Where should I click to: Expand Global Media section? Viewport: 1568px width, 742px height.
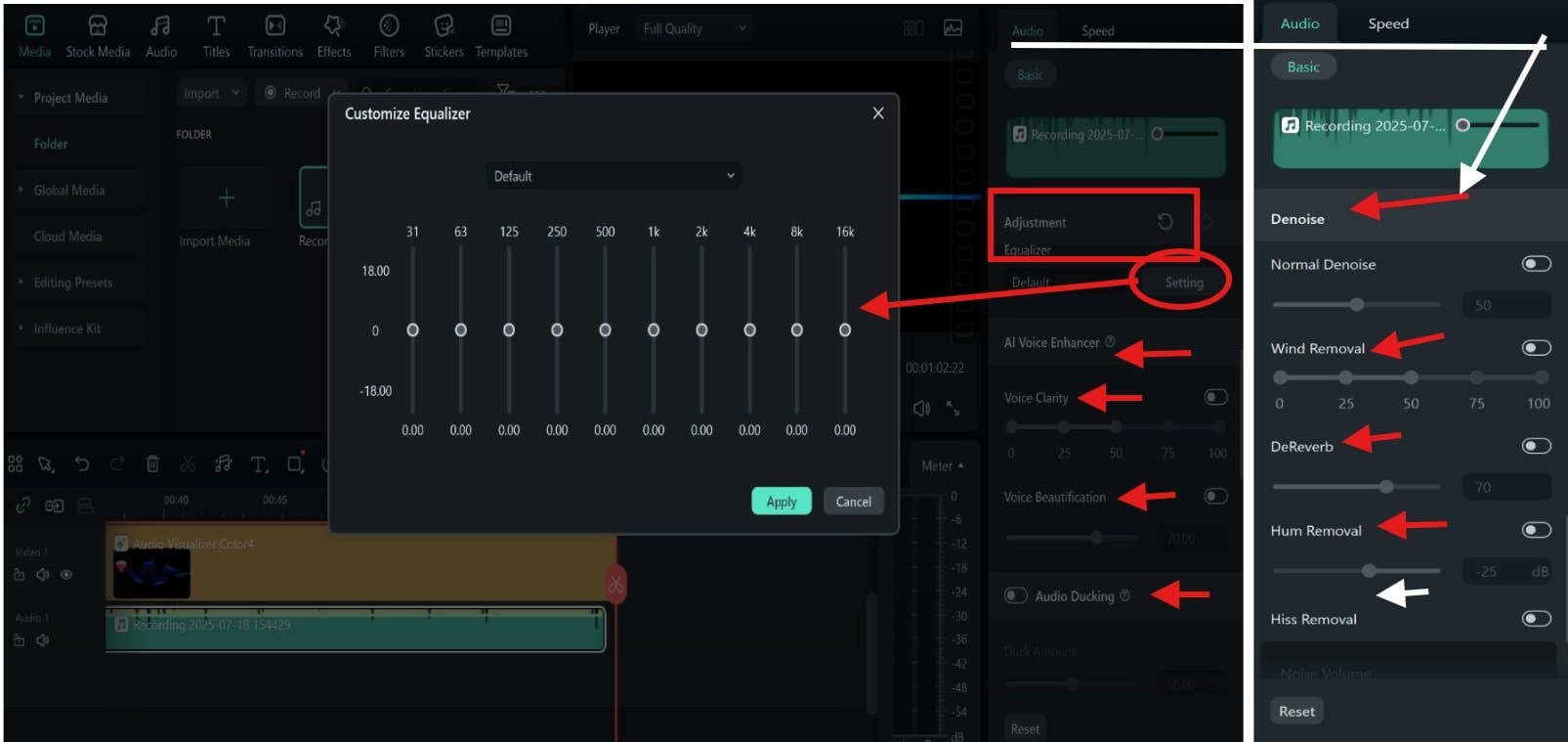[x=21, y=190]
